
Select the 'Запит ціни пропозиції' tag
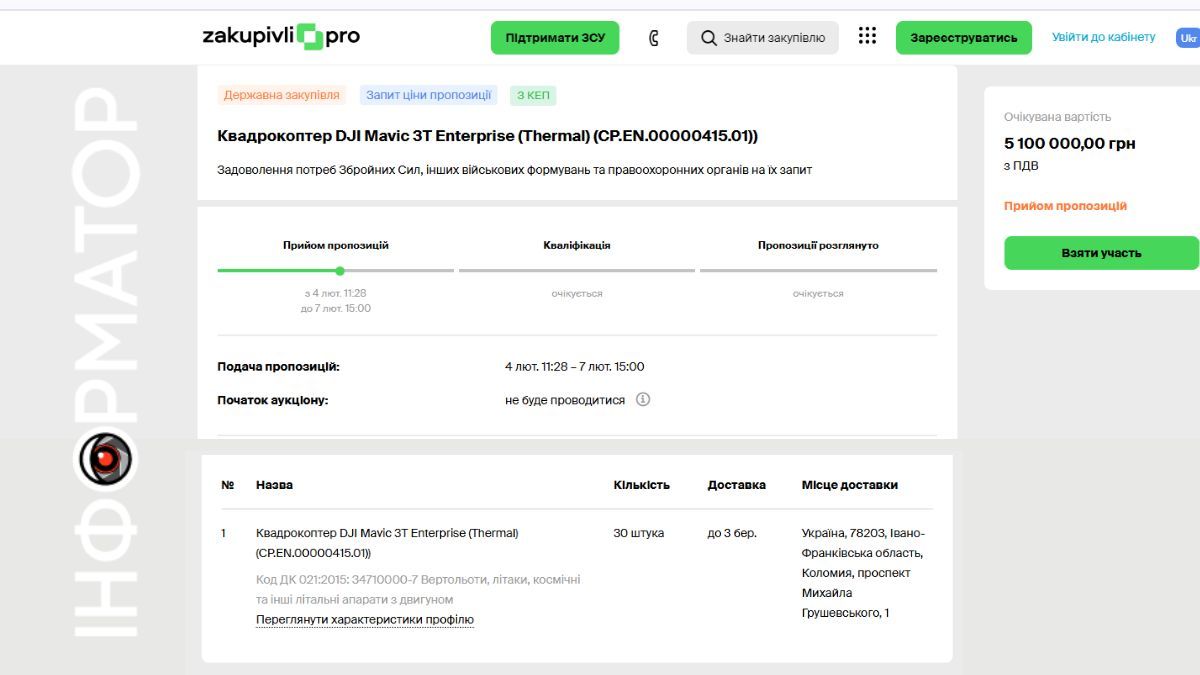[x=428, y=95]
